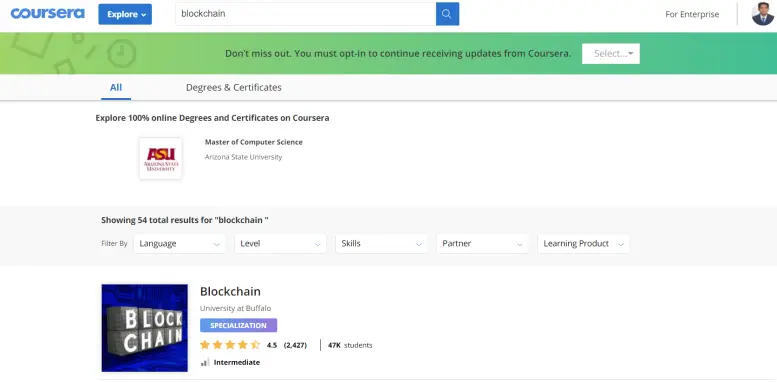Open the Blockchain course thumbnail
This screenshot has width=777, height=382.
[x=145, y=328]
